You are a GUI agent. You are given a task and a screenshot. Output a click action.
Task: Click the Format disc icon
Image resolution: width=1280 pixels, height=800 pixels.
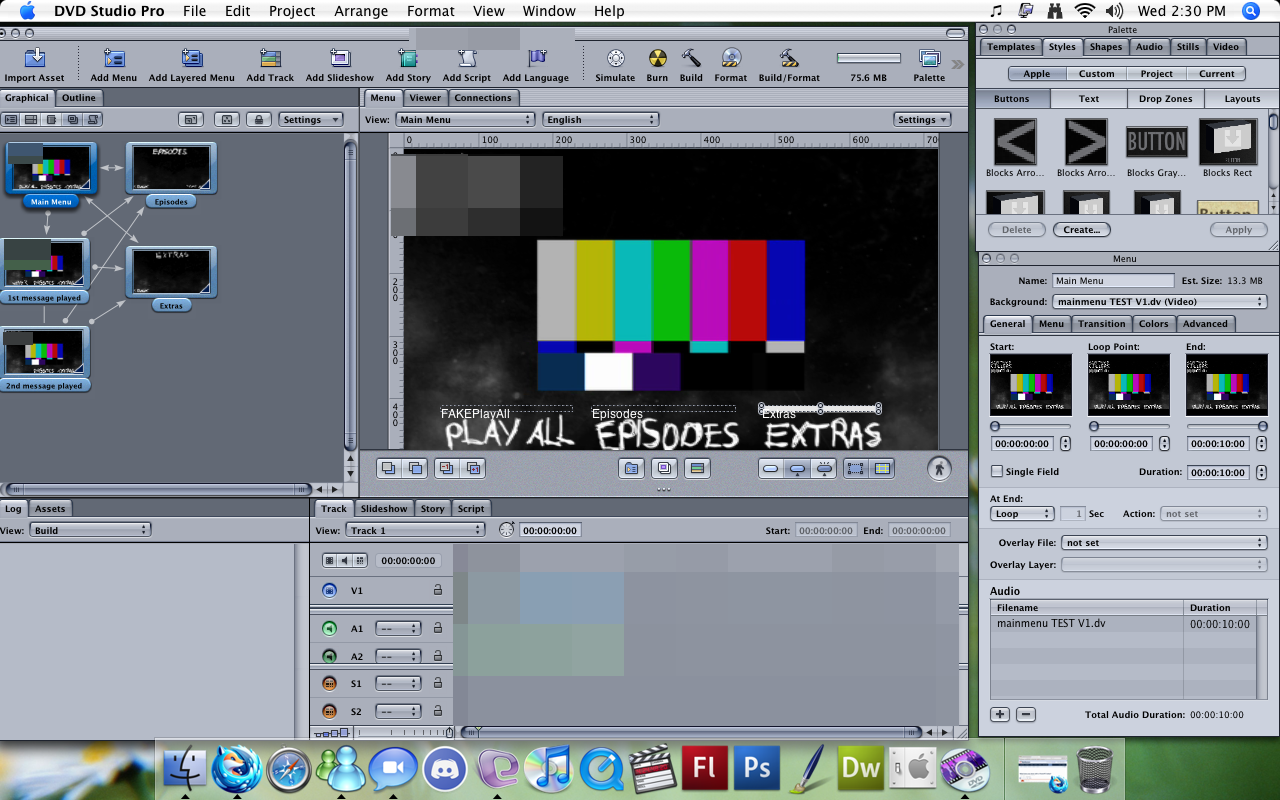point(731,58)
